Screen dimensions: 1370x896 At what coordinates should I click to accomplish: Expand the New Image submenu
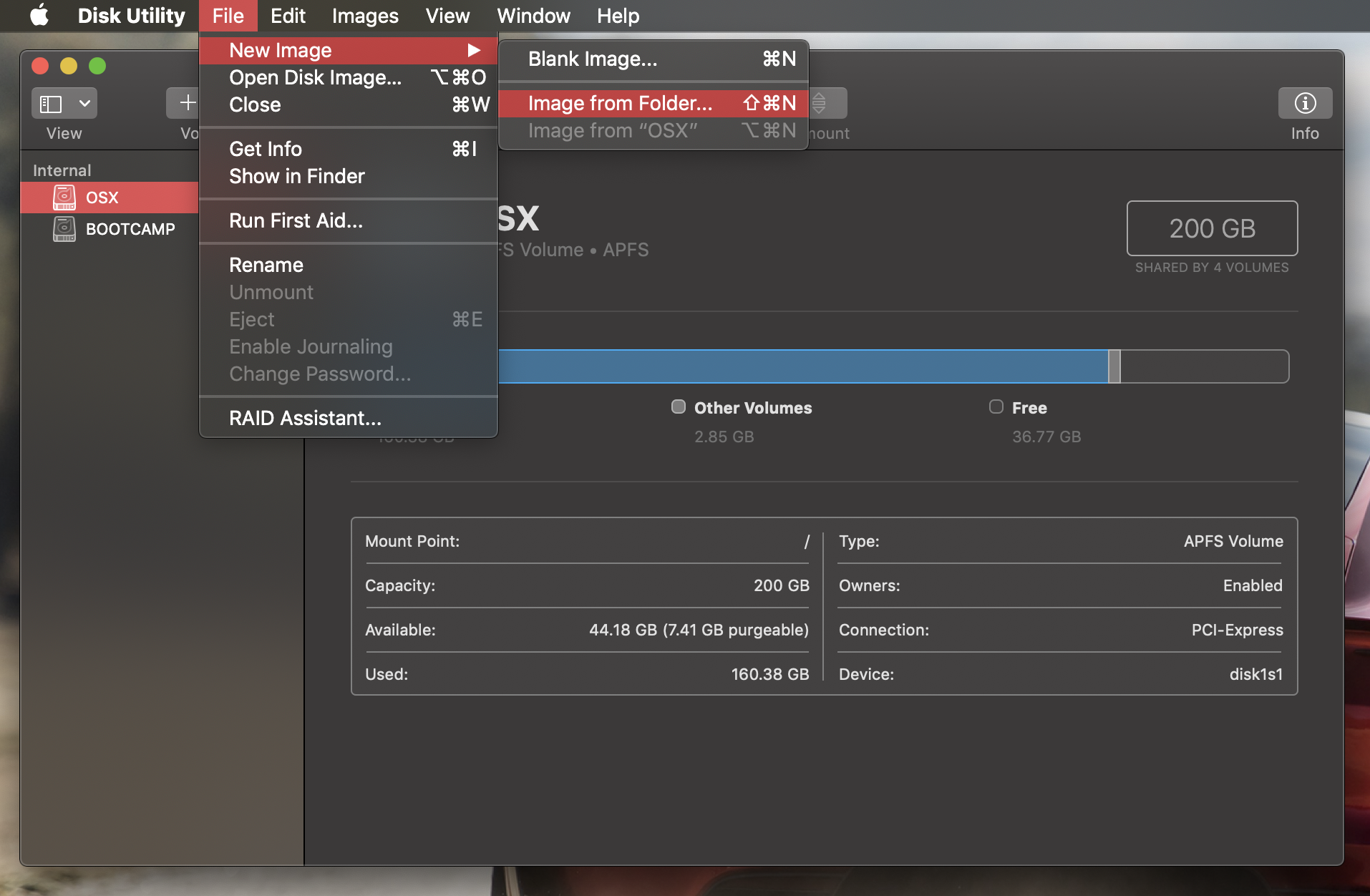[348, 50]
